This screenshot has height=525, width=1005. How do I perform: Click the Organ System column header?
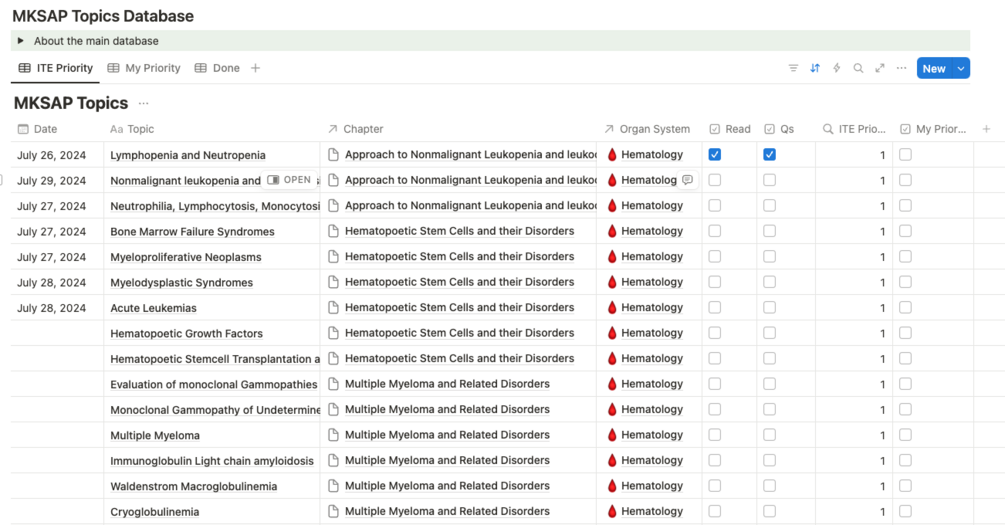click(x=647, y=129)
